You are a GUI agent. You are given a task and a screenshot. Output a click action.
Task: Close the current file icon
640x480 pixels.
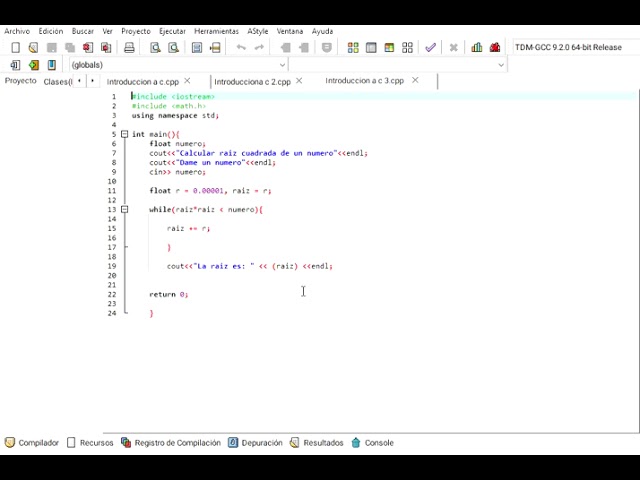88,47
